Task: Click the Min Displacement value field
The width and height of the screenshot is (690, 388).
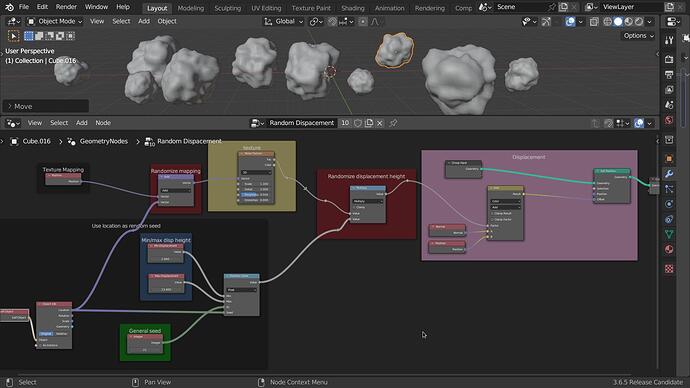Action: point(165,259)
